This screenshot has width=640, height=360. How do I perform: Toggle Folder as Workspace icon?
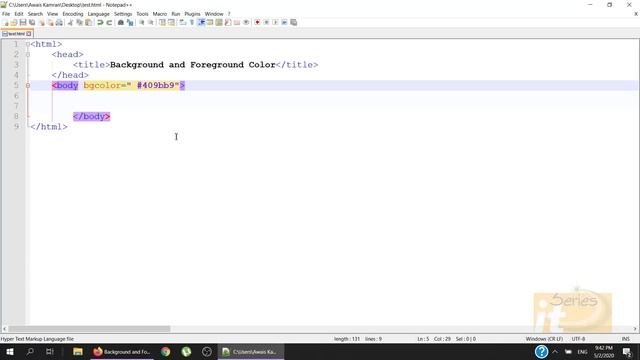click(237, 23)
